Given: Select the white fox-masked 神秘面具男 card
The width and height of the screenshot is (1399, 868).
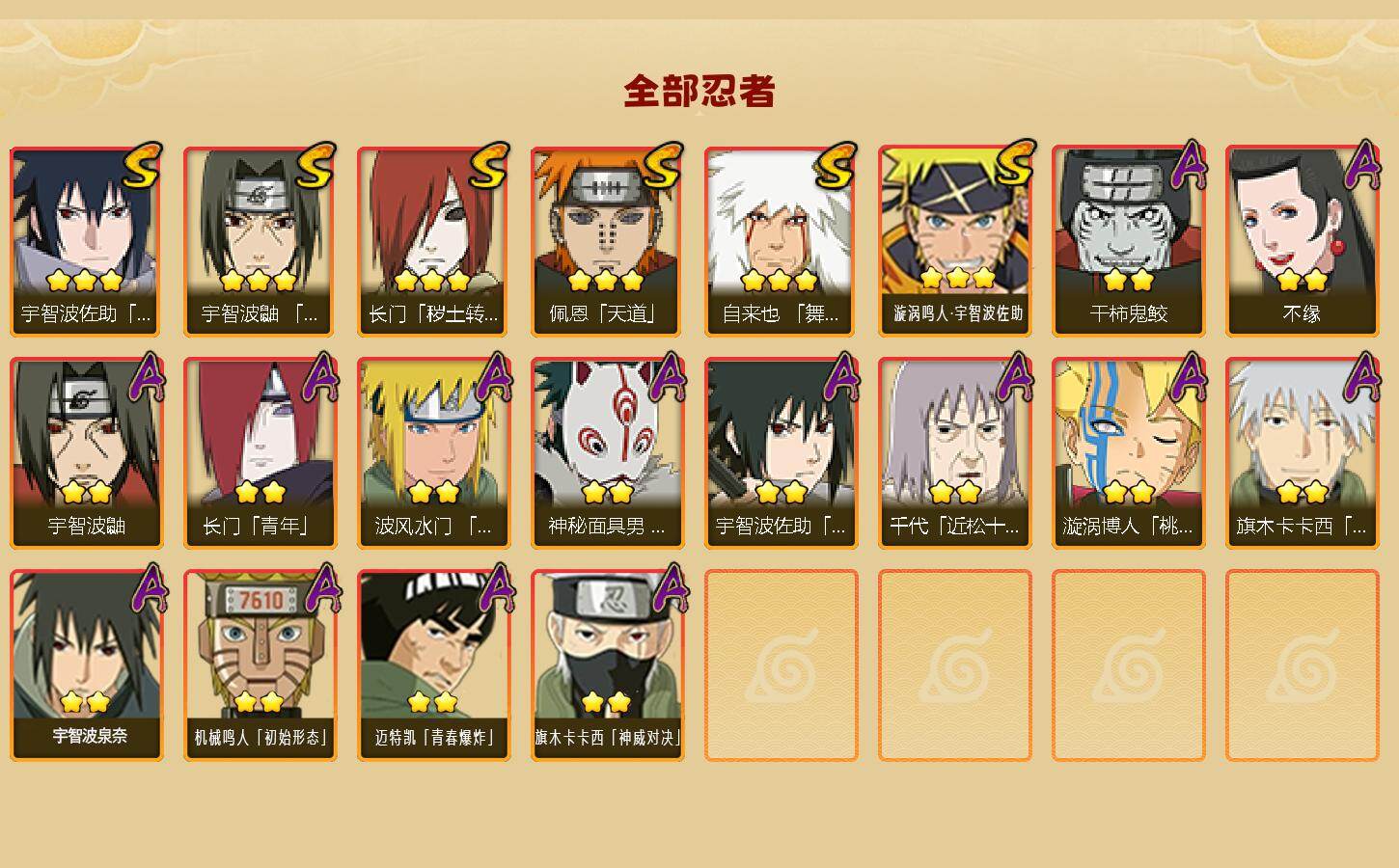Looking at the screenshot, I should pos(607,453).
